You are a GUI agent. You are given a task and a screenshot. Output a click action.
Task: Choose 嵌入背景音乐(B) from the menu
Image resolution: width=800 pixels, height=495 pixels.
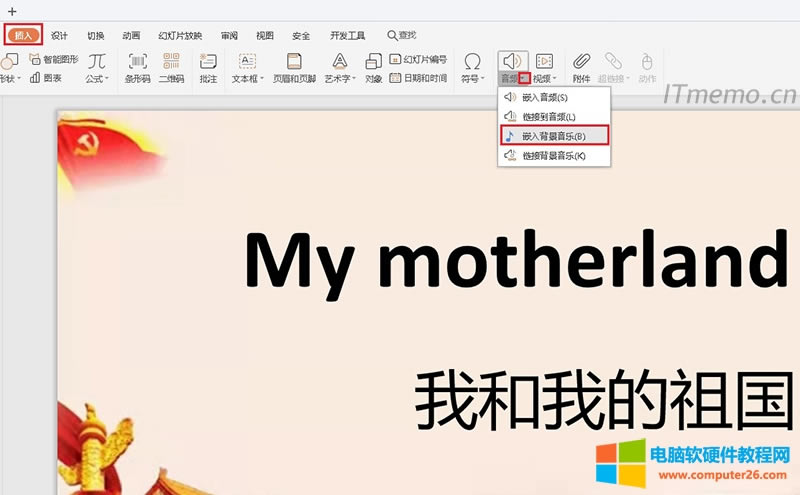tap(554, 135)
